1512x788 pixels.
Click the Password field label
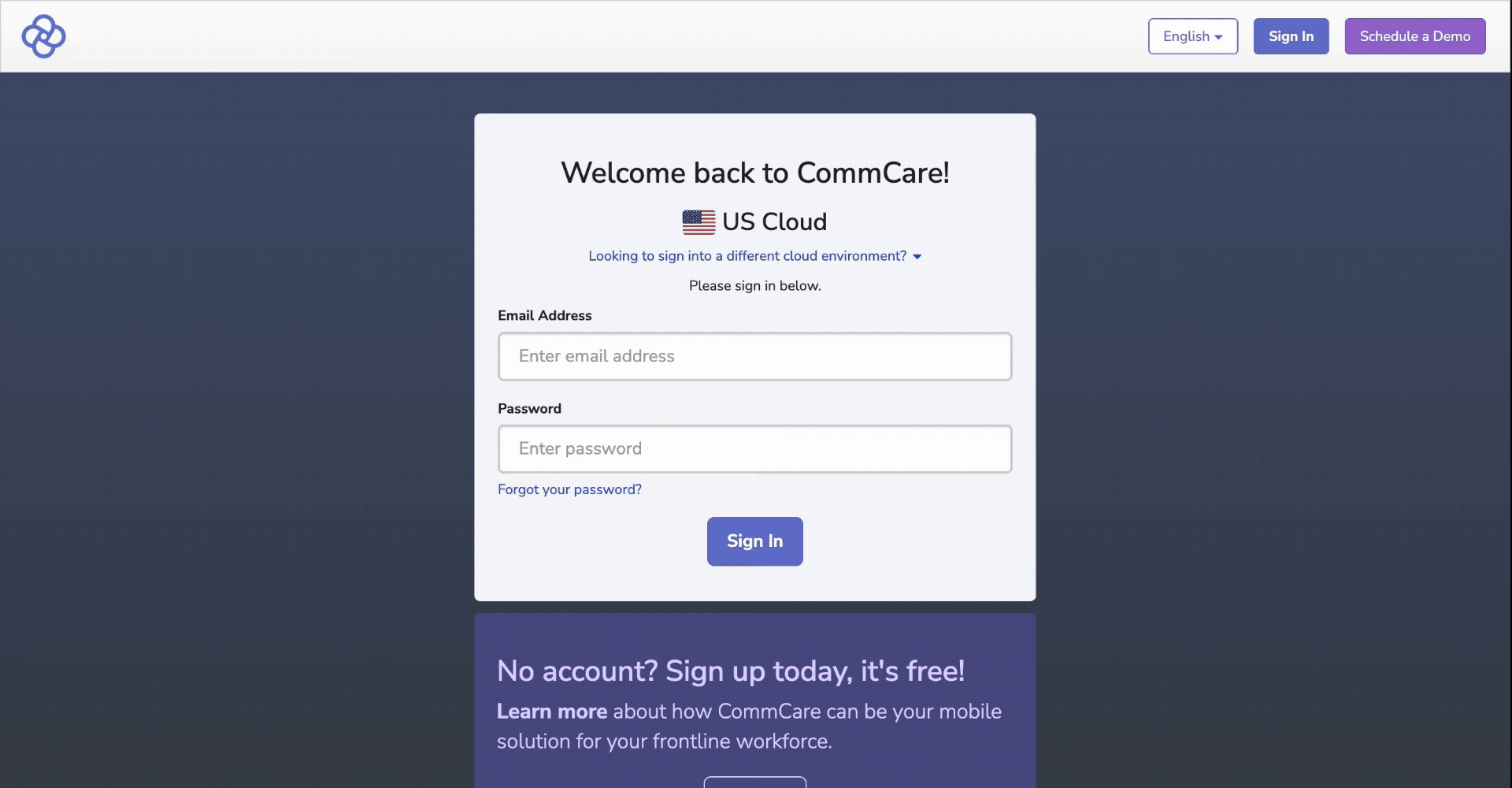(x=529, y=408)
